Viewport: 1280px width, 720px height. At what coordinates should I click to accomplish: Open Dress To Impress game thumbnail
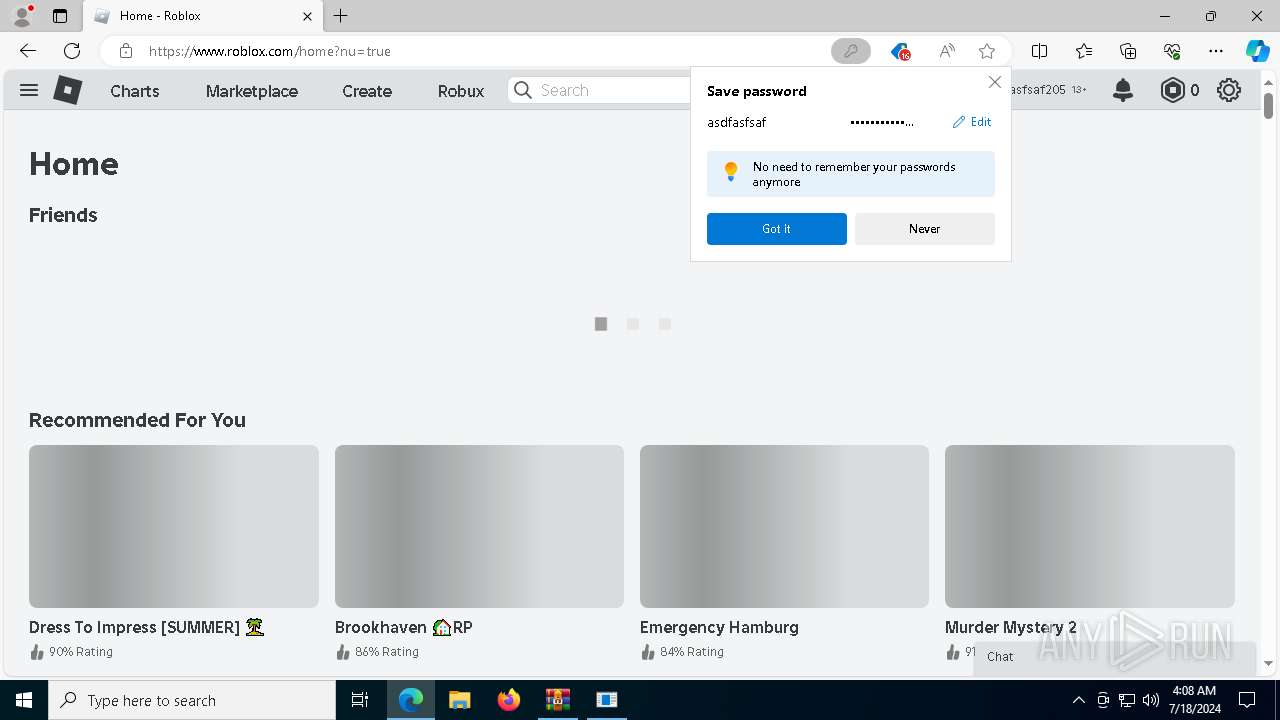coord(174,526)
